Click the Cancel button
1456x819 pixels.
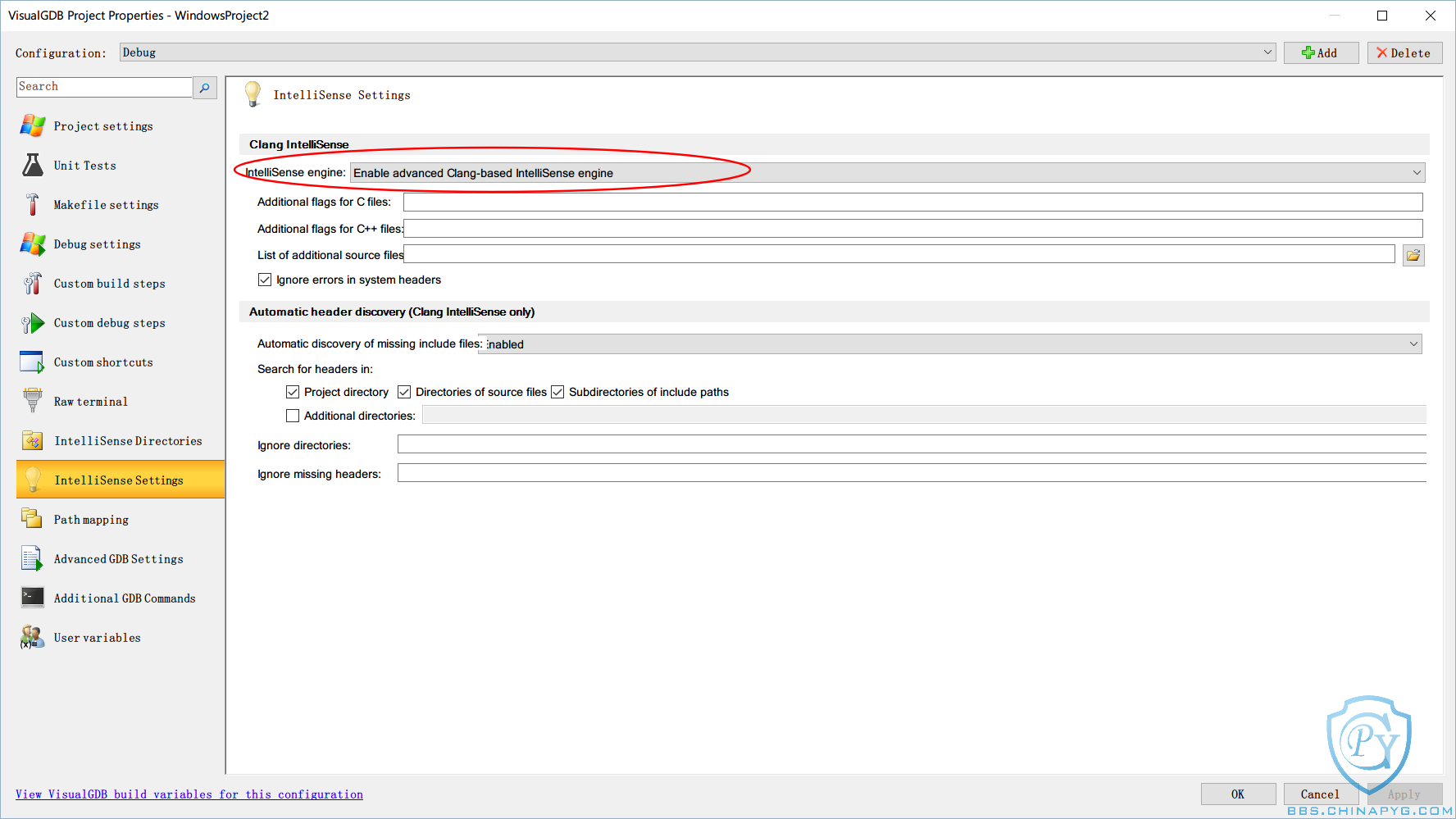[x=1320, y=794]
